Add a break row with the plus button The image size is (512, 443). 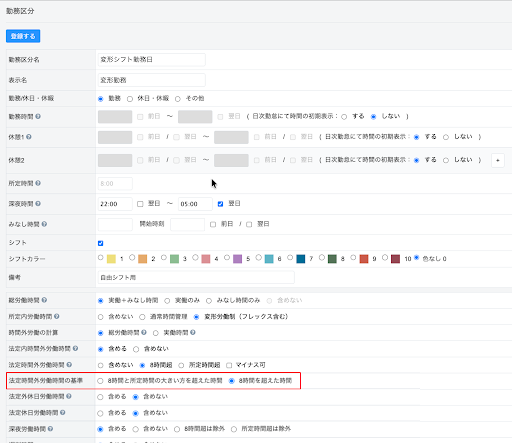click(x=498, y=160)
